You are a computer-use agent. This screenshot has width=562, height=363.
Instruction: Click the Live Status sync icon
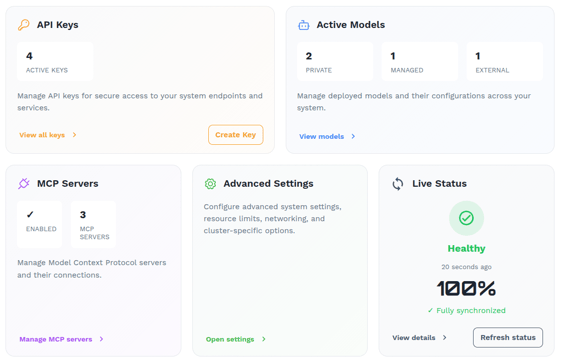tap(398, 184)
